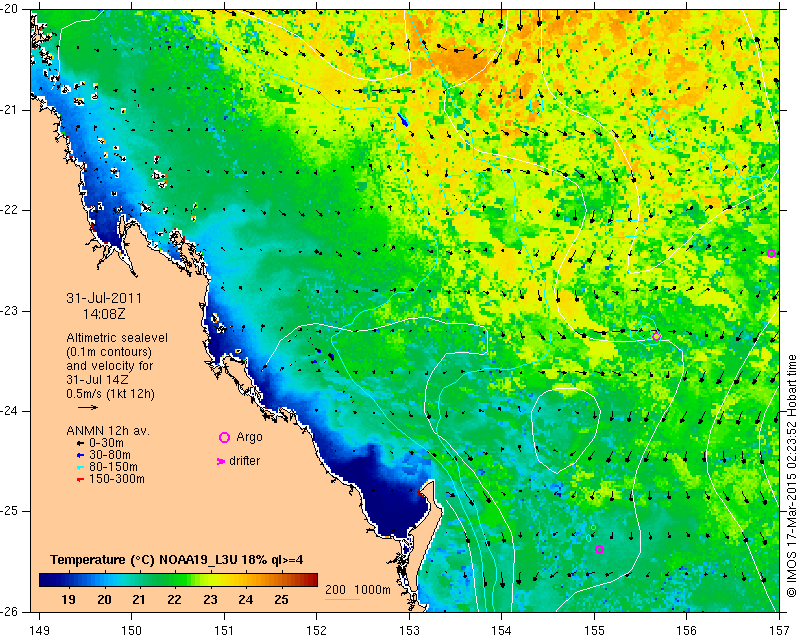
Task: Pick the dark blue end of the temperature colorbar
Action: [46, 580]
